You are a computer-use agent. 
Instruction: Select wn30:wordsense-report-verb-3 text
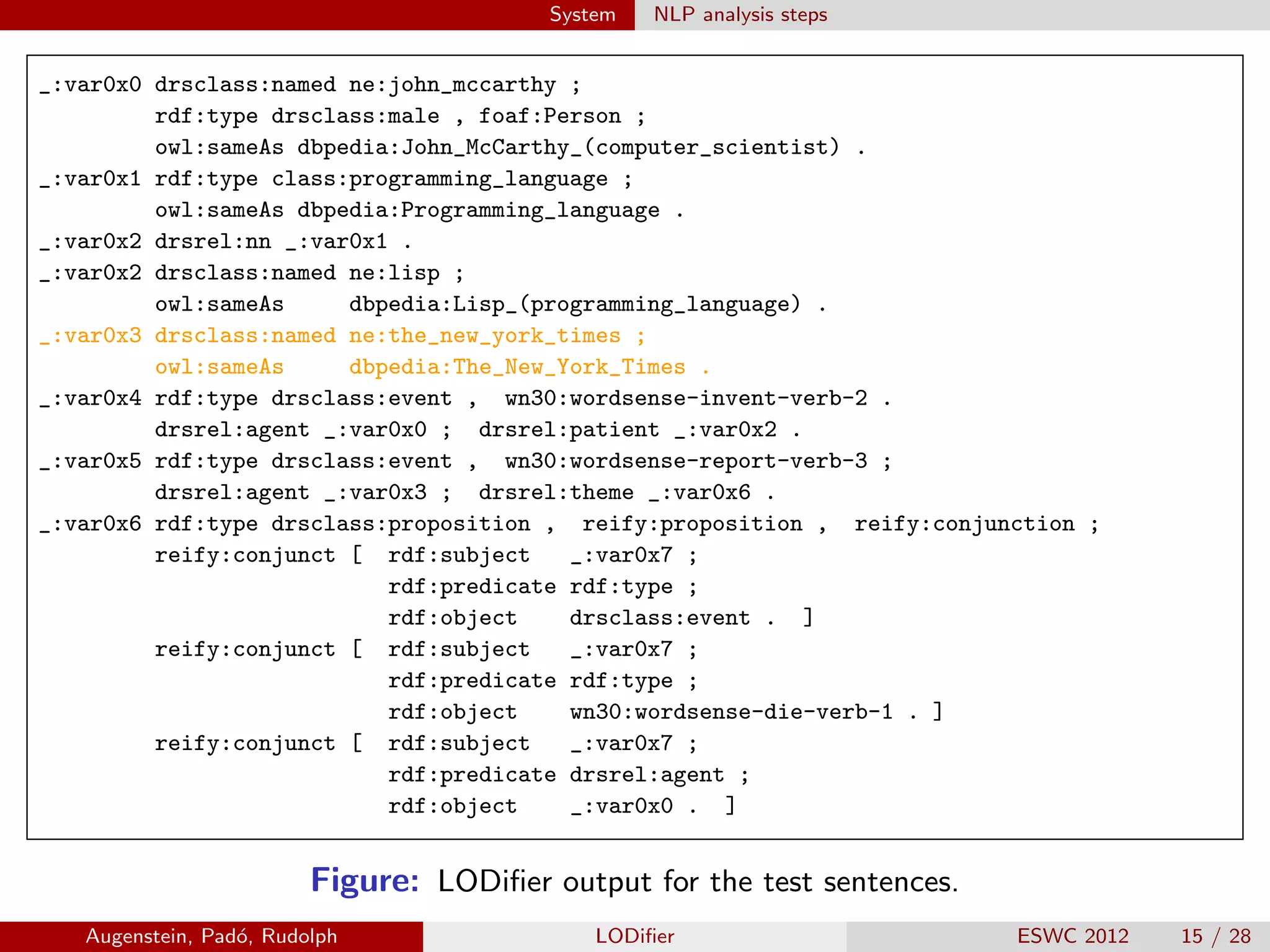coord(686,461)
